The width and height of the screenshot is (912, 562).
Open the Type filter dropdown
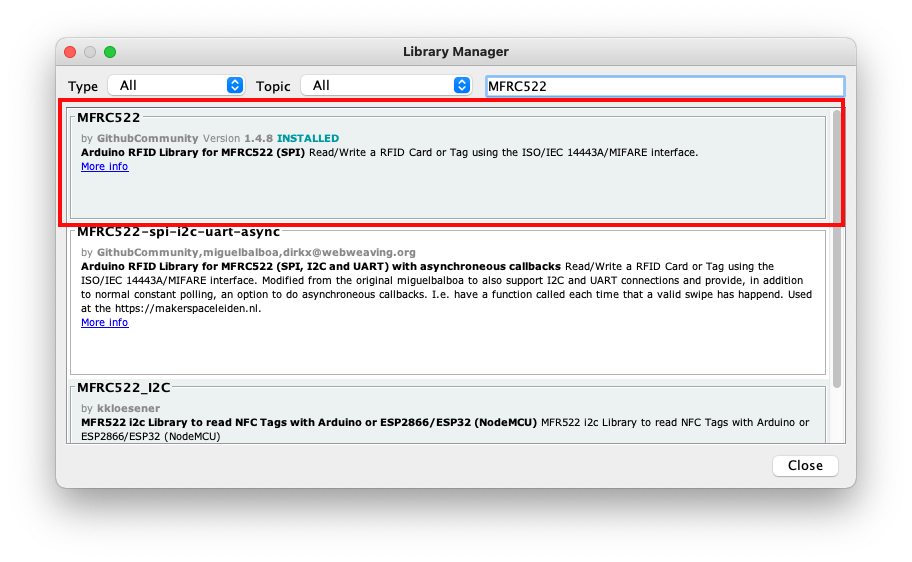tap(176, 86)
